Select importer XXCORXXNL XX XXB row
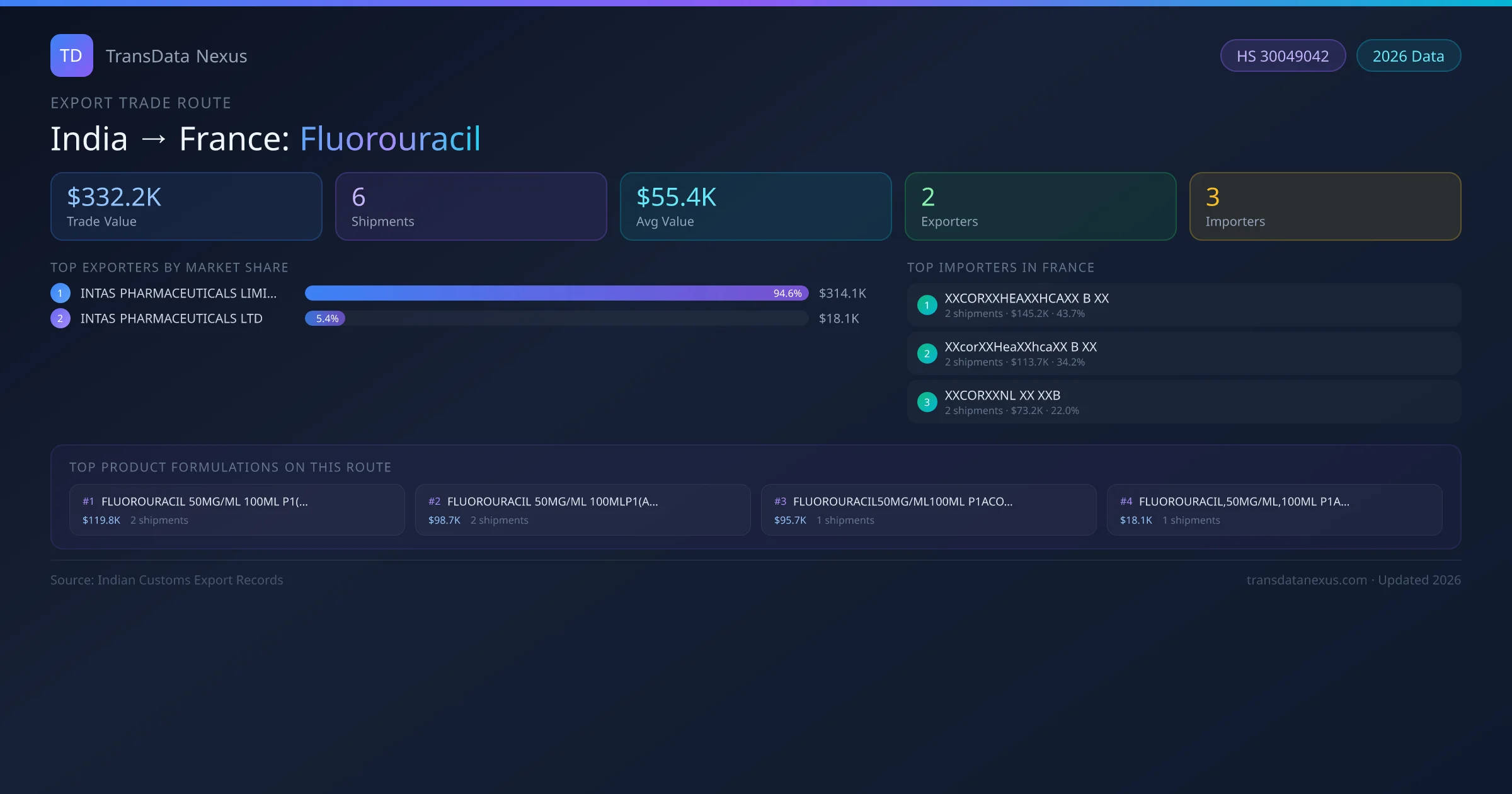1512x794 pixels. click(x=1183, y=402)
